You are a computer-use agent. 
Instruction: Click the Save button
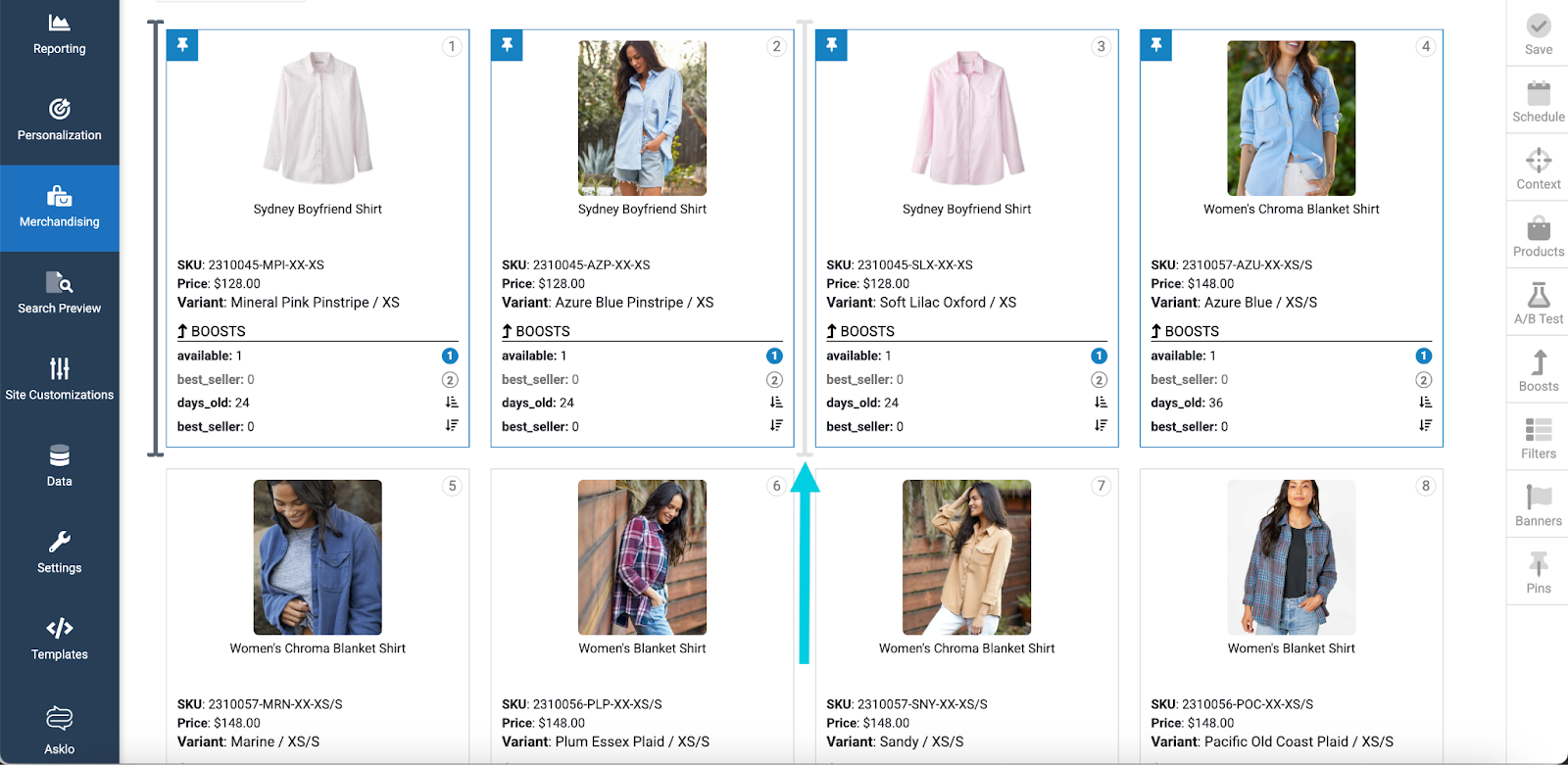point(1538,33)
